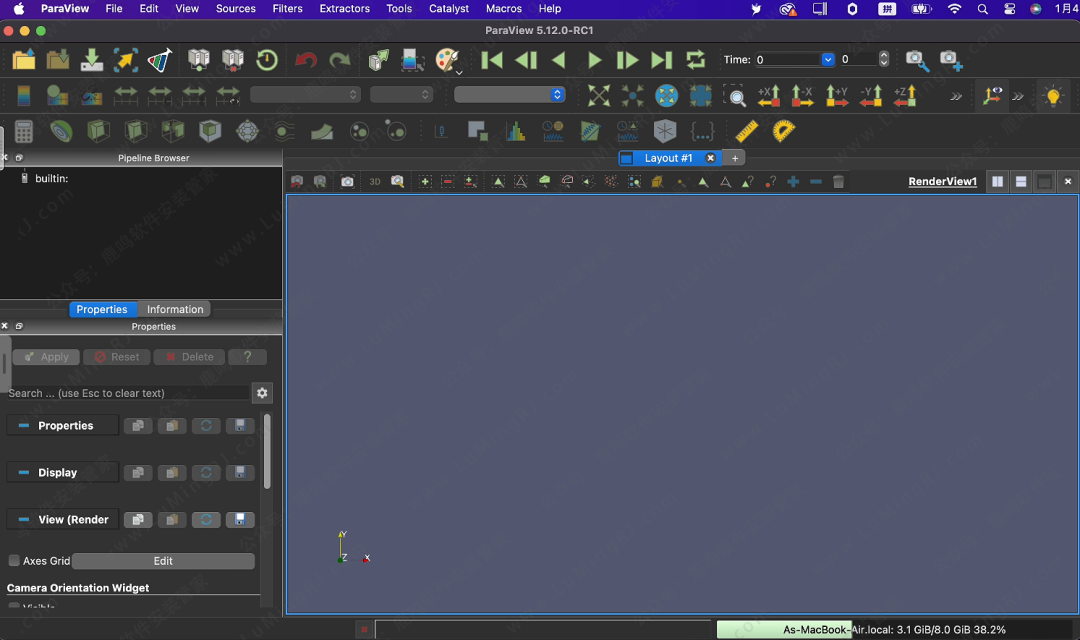Viewport: 1080px width, 640px height.
Task: Open the color palette loader icon
Action: coord(447,60)
